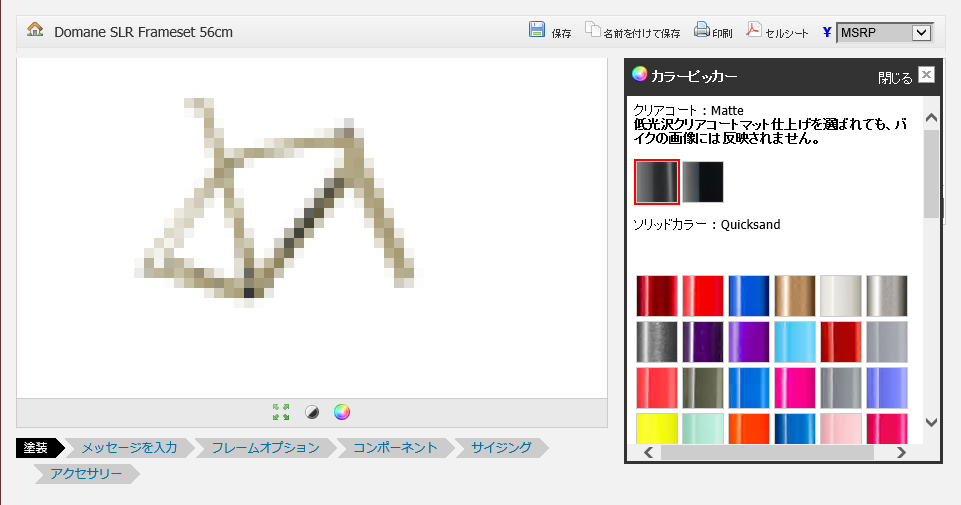
Task: Pick the hot pink magenta swatch
Action: coord(795,388)
